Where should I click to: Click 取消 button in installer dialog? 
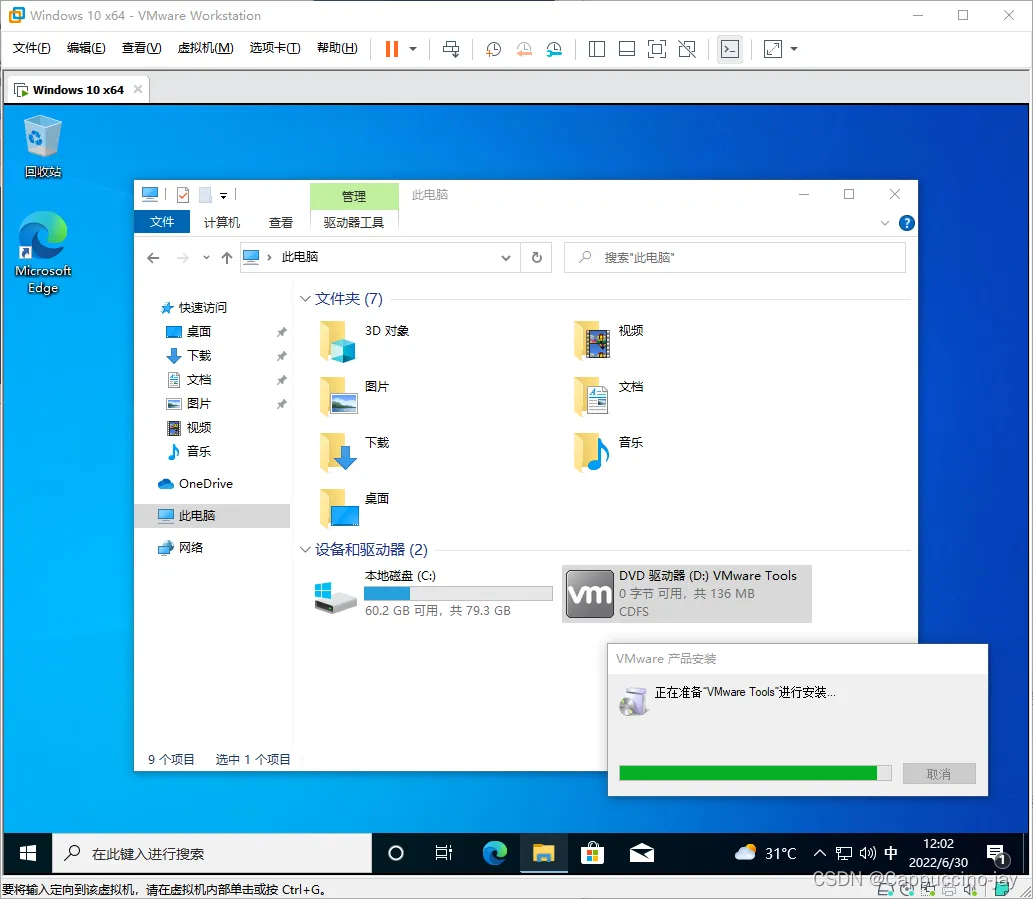click(939, 774)
